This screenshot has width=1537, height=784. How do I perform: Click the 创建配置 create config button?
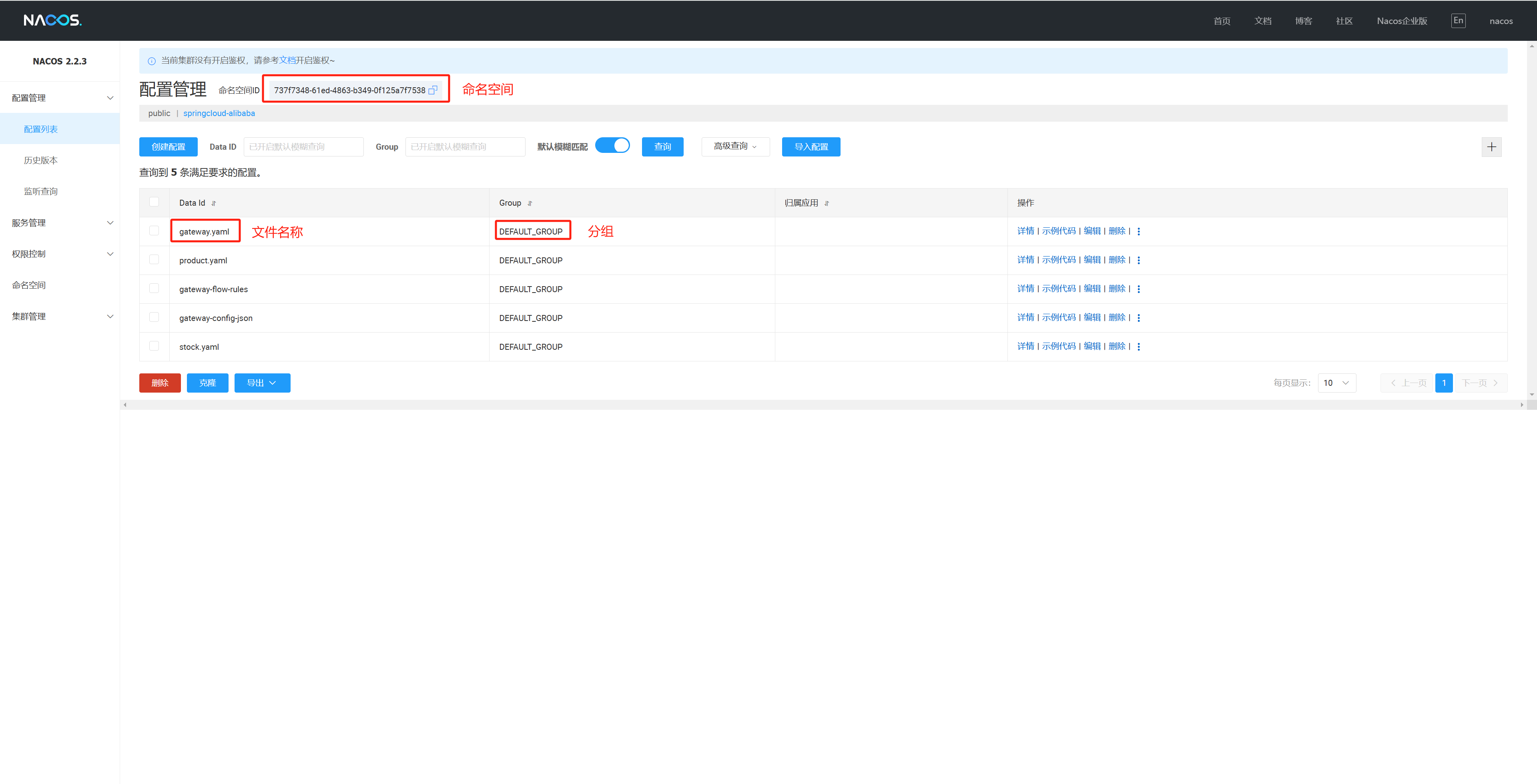(x=168, y=147)
